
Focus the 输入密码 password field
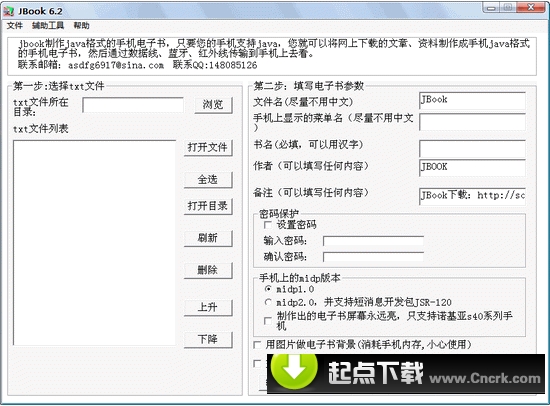point(373,241)
